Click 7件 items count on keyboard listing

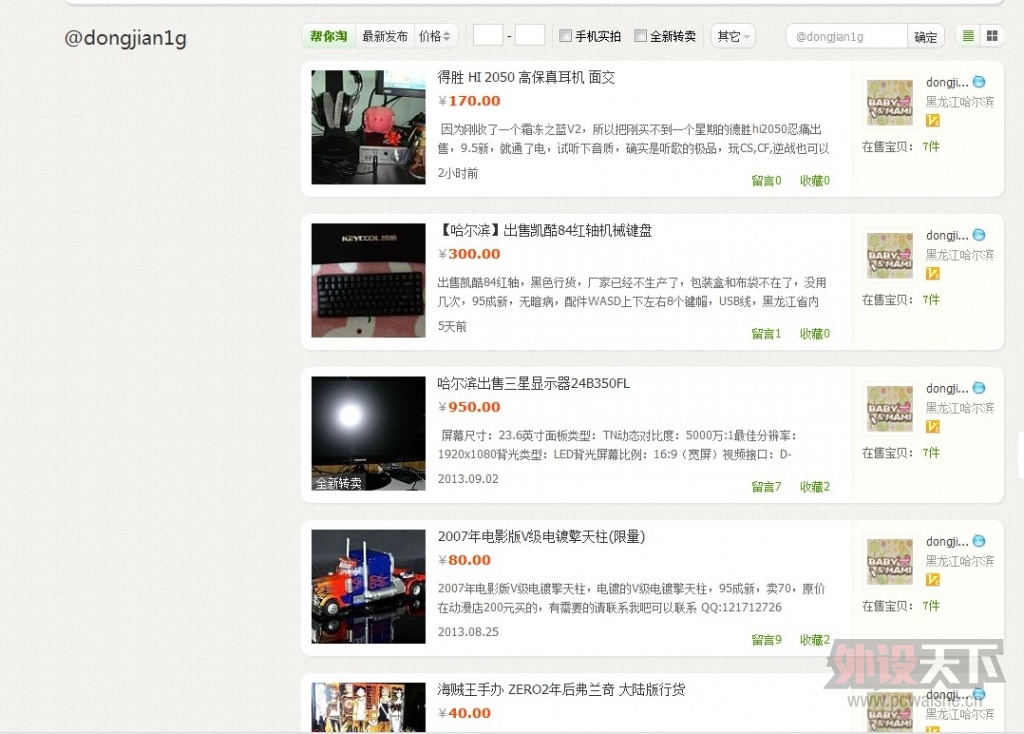pos(931,300)
